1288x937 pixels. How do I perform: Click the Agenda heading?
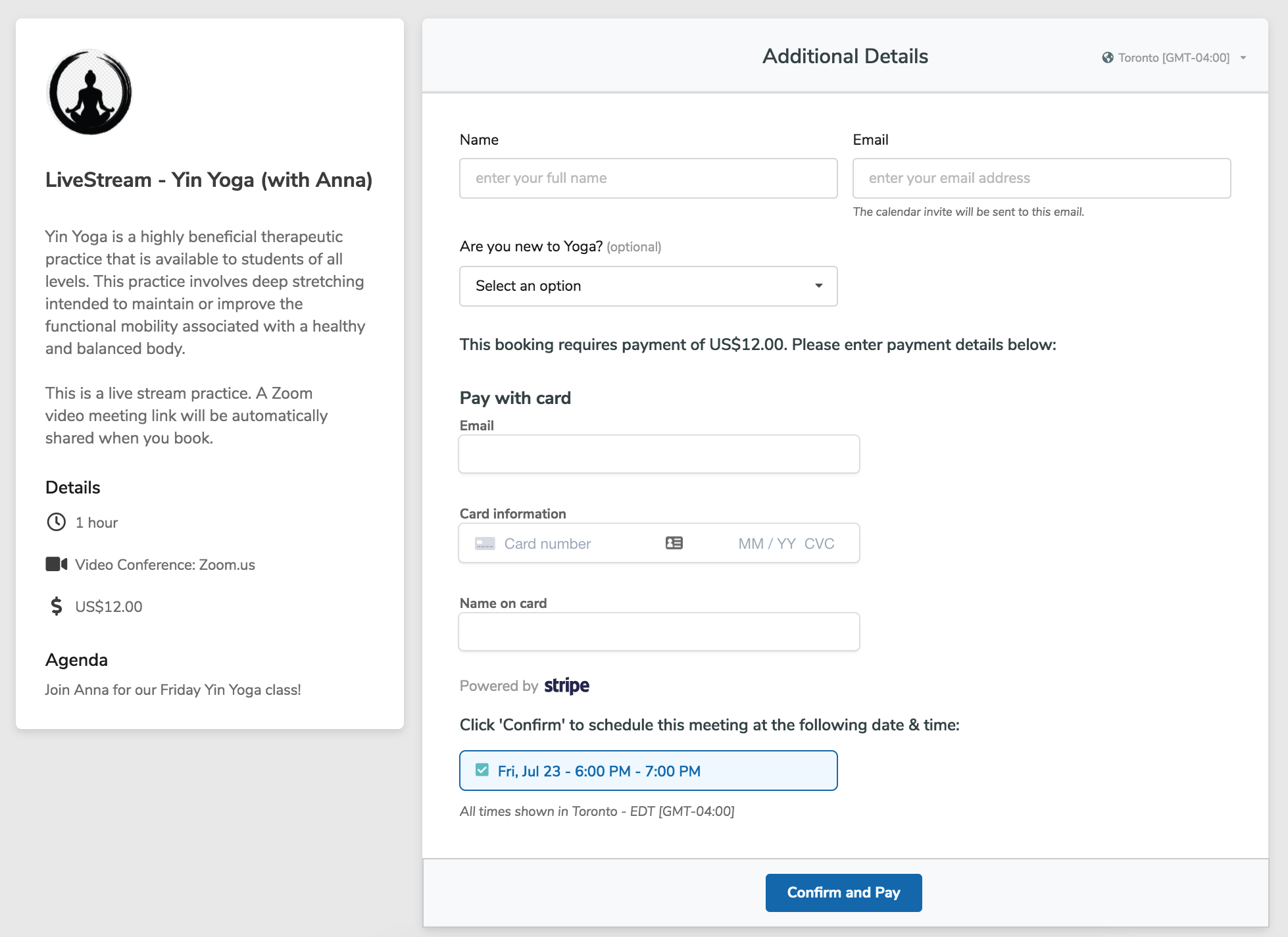pos(76,659)
